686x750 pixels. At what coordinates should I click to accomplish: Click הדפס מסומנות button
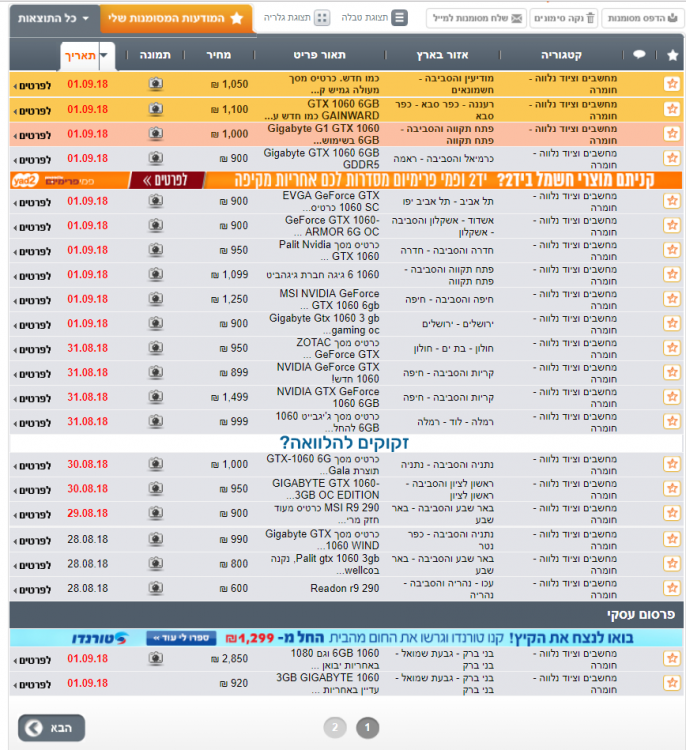pyautogui.click(x=642, y=18)
